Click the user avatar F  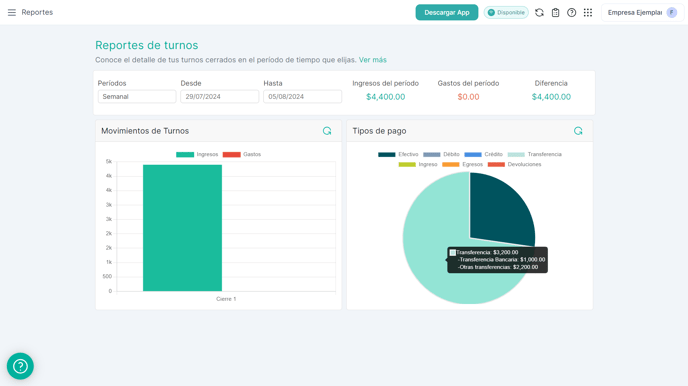[671, 12]
